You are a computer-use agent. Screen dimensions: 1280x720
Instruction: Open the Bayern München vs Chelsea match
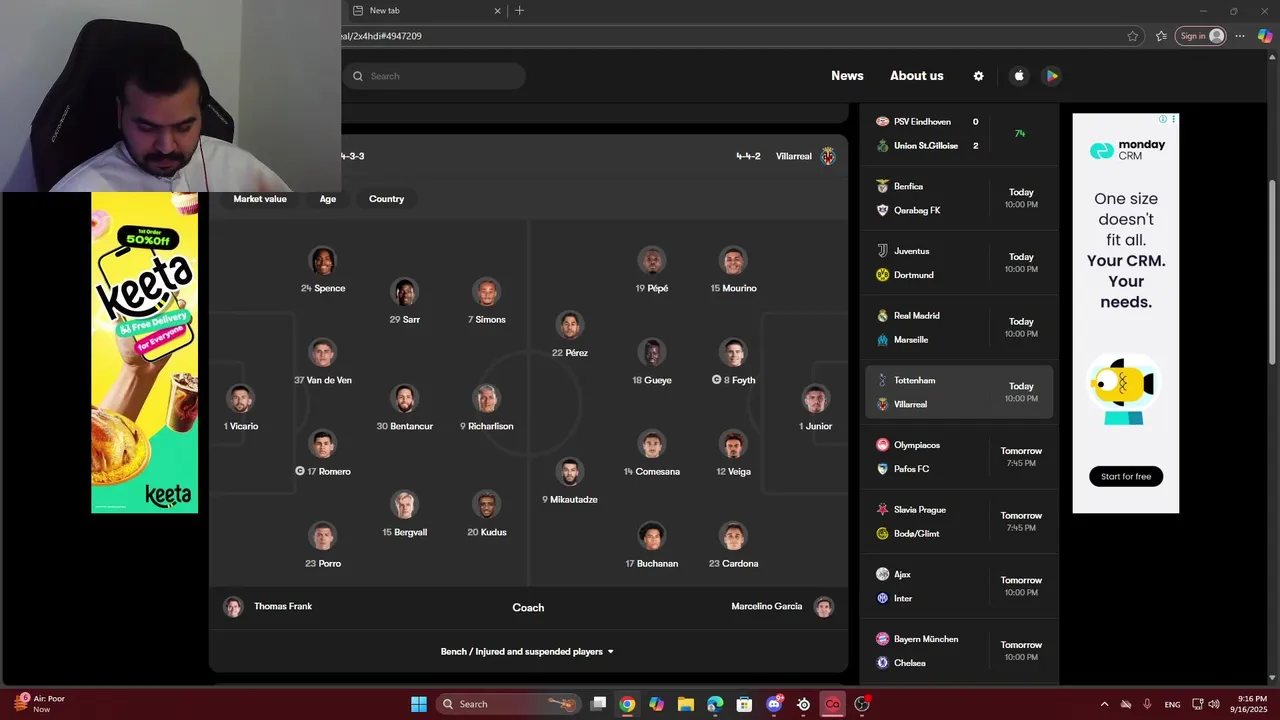click(x=959, y=651)
